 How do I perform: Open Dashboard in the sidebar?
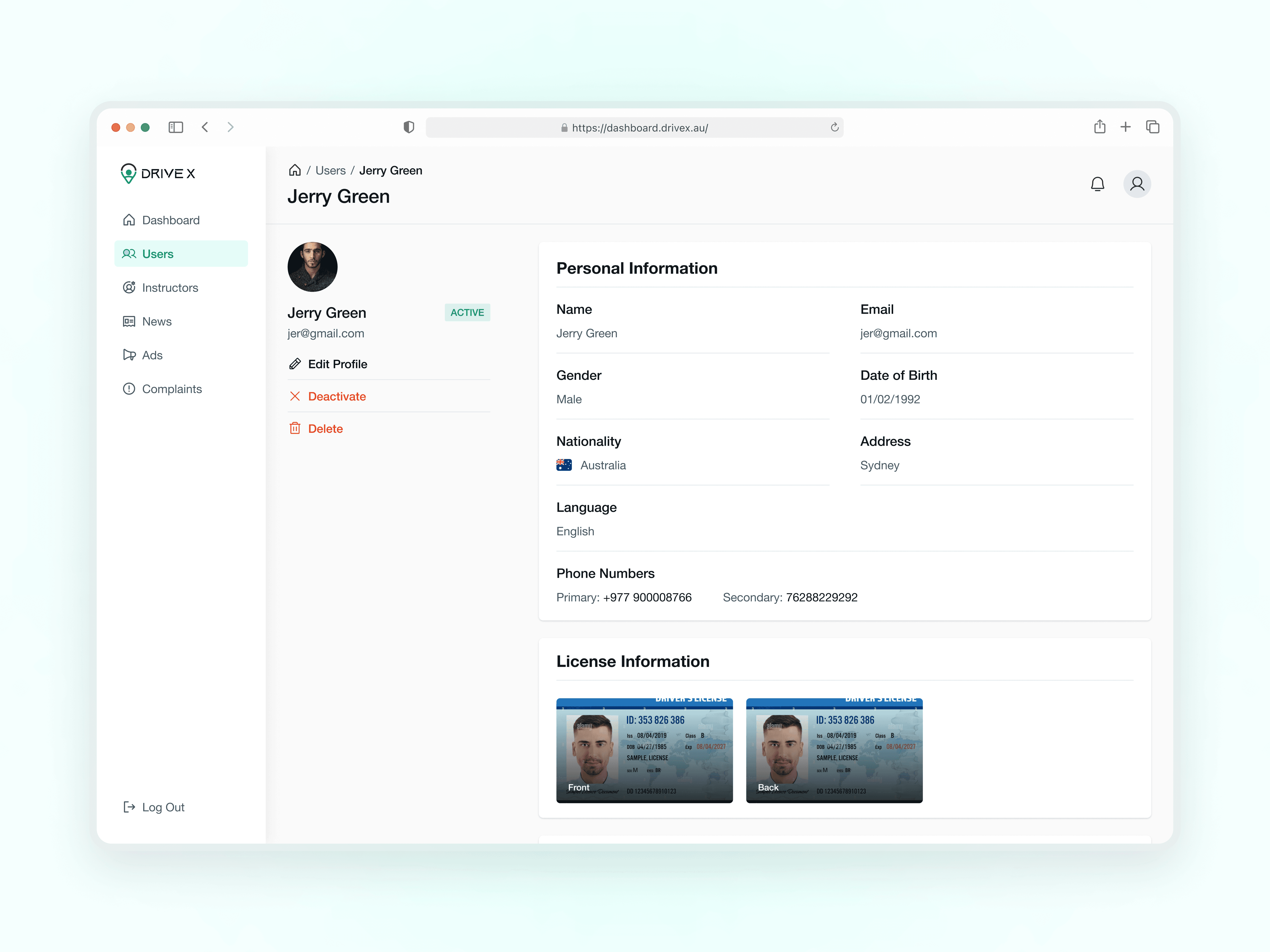click(x=170, y=220)
